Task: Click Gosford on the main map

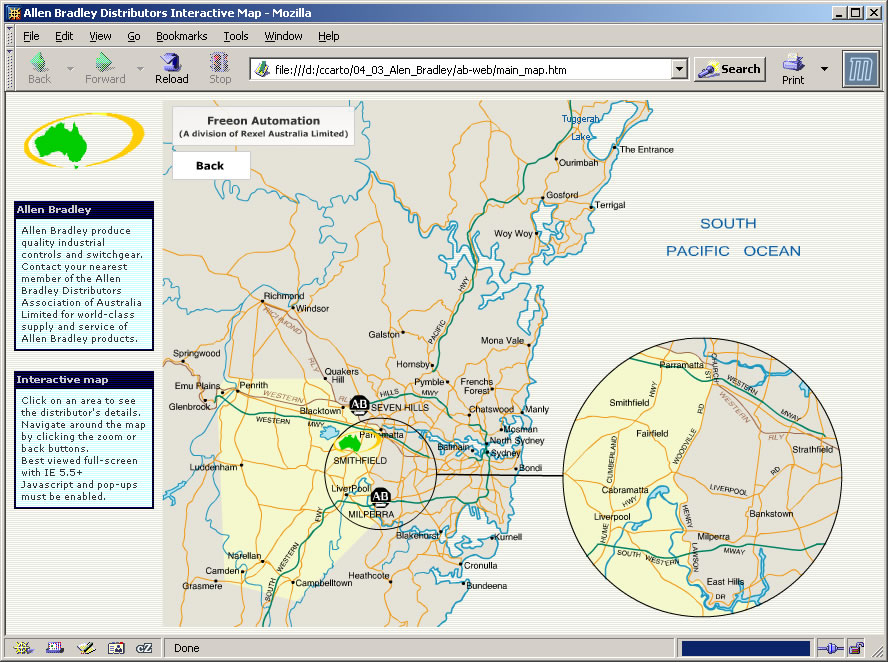Action: (x=562, y=195)
